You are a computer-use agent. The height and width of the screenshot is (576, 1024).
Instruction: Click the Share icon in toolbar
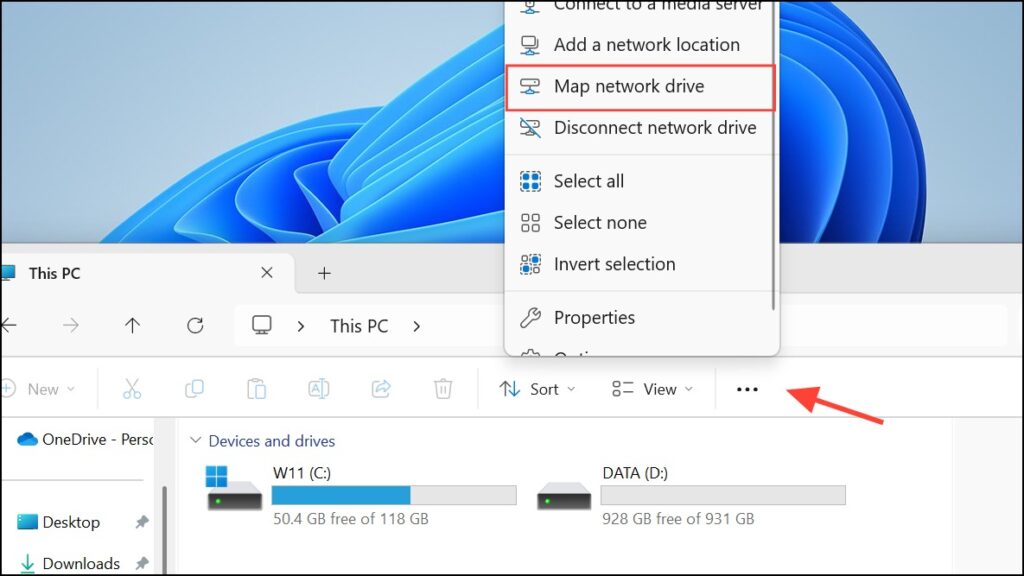click(381, 389)
